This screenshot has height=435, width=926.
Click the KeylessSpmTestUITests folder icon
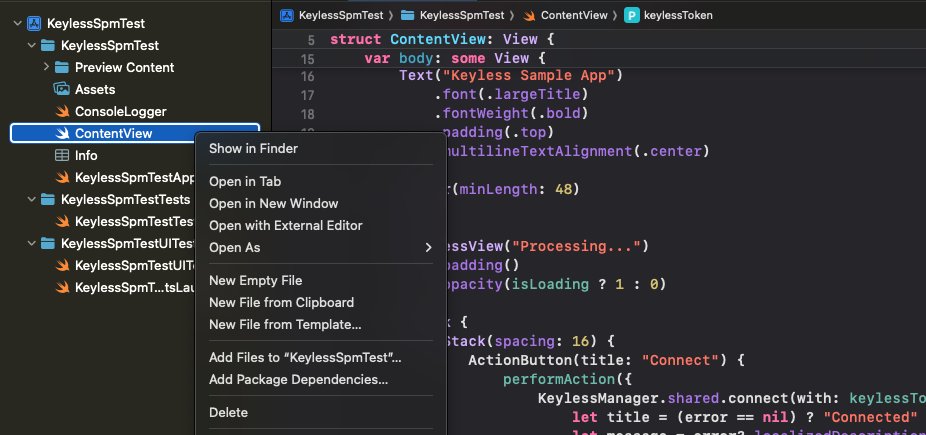(x=48, y=243)
